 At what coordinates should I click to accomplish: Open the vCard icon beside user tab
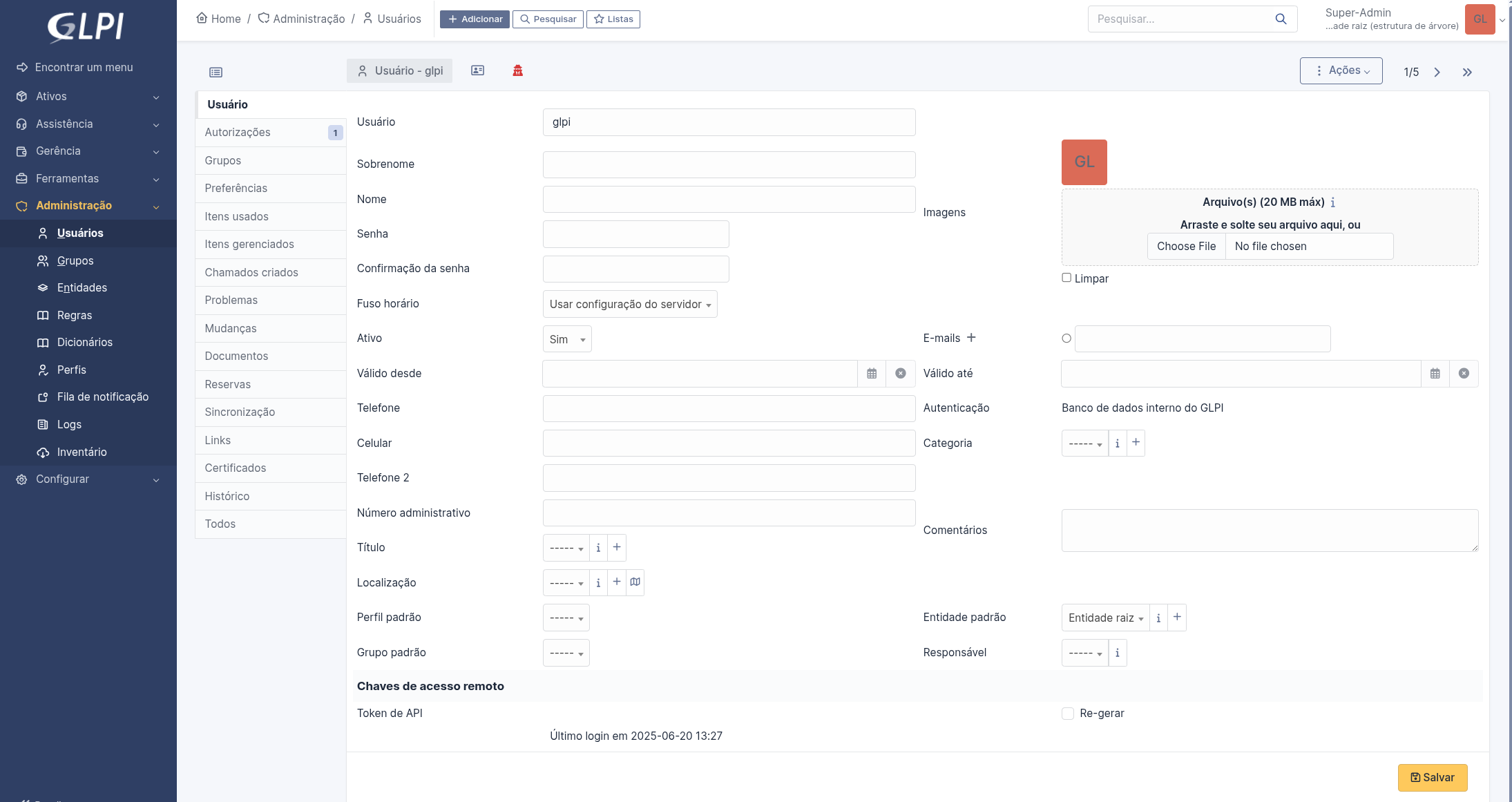(x=477, y=70)
